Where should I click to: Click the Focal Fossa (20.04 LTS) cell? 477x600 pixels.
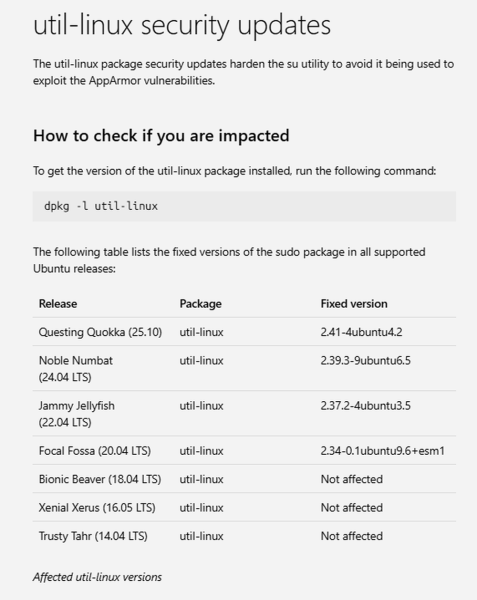[94, 451]
